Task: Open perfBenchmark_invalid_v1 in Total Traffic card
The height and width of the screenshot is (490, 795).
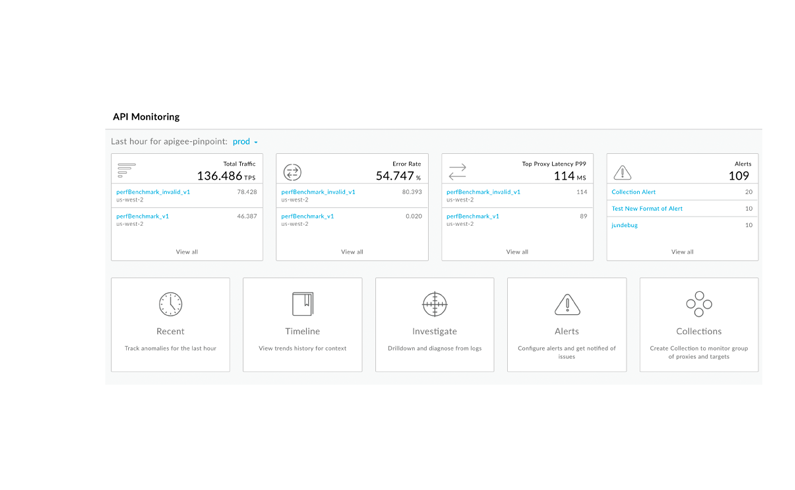Action: (x=153, y=192)
